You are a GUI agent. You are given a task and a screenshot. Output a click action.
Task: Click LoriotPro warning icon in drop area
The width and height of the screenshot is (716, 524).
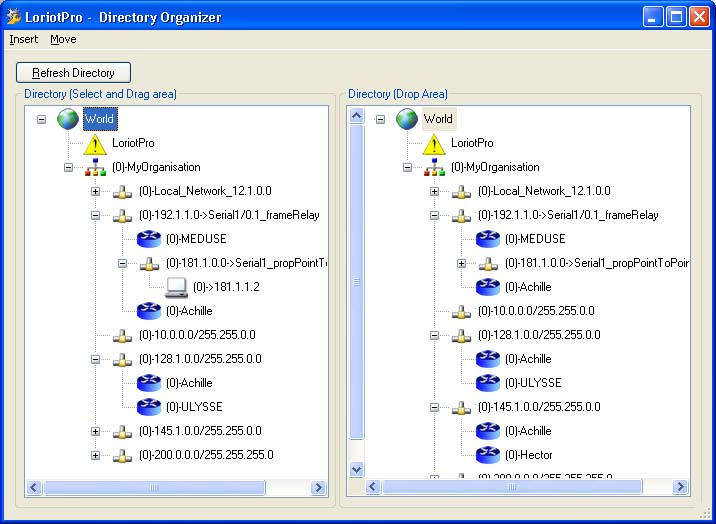pyautogui.click(x=434, y=143)
